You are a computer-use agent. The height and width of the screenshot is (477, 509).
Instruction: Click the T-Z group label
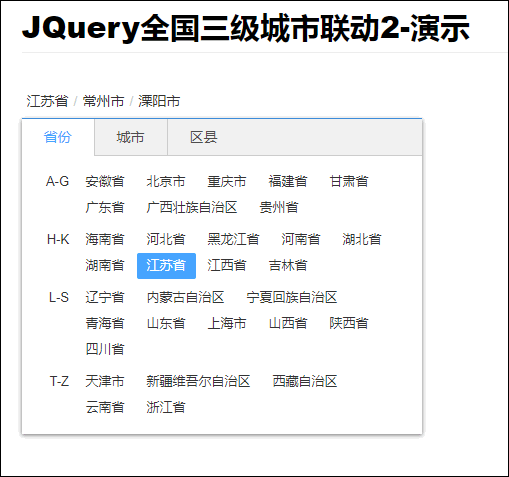click(59, 381)
